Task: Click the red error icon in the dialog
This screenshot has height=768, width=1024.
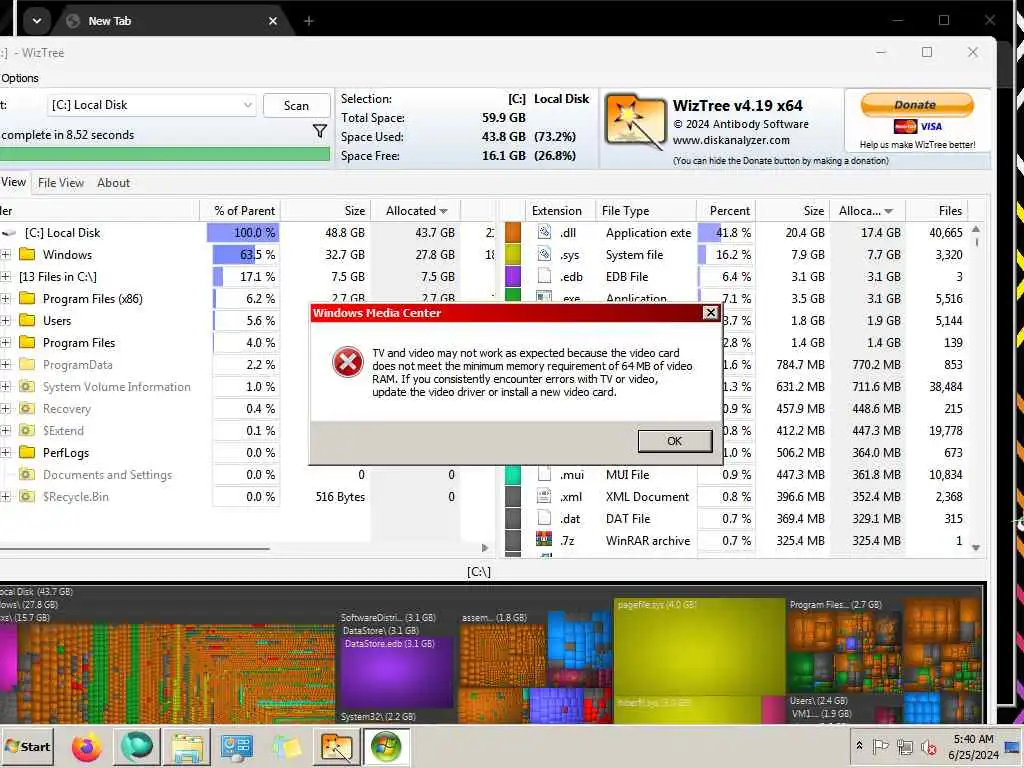Action: pos(348,362)
